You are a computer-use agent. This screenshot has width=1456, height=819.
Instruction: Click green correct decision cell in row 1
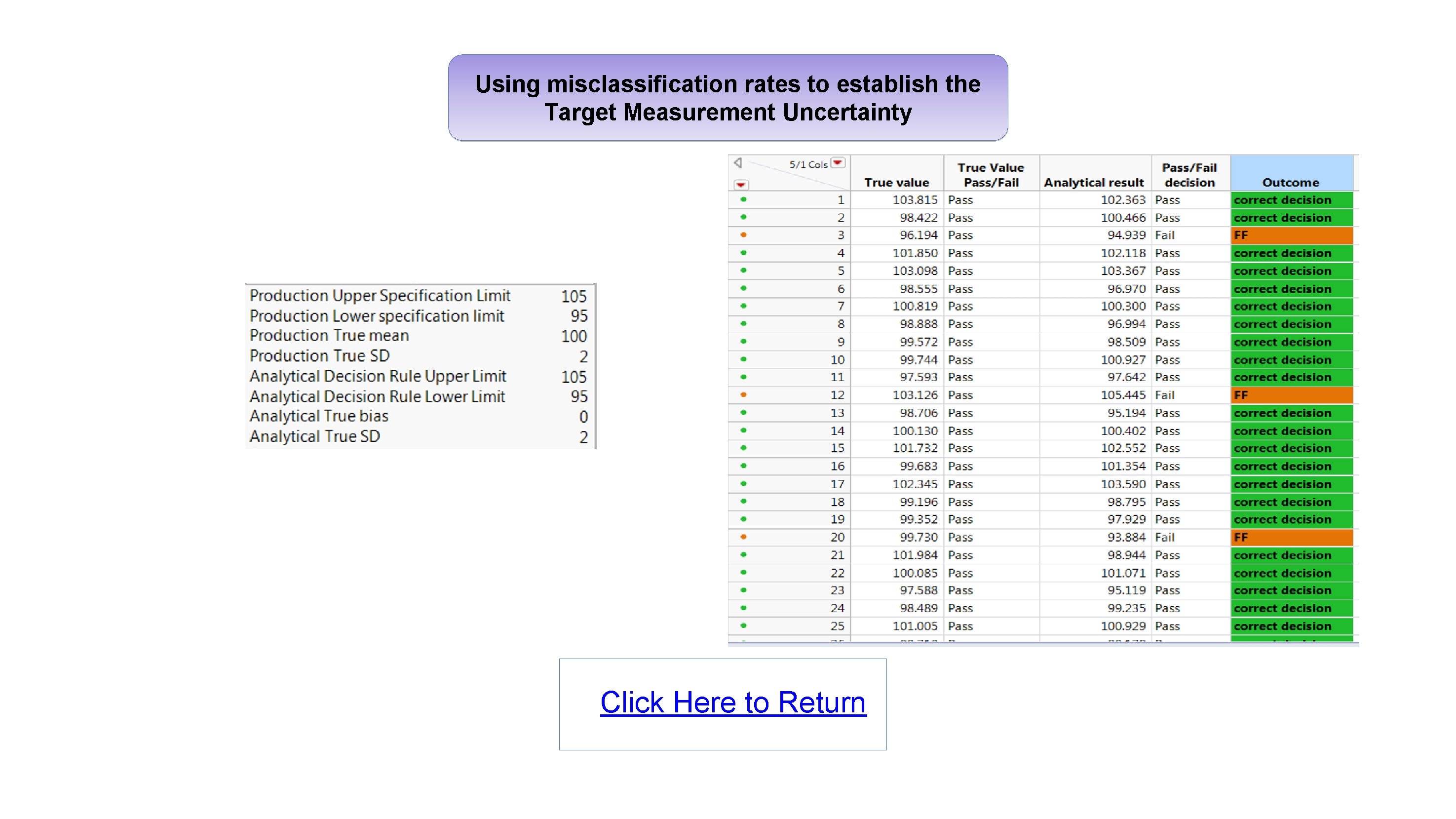(x=1292, y=200)
